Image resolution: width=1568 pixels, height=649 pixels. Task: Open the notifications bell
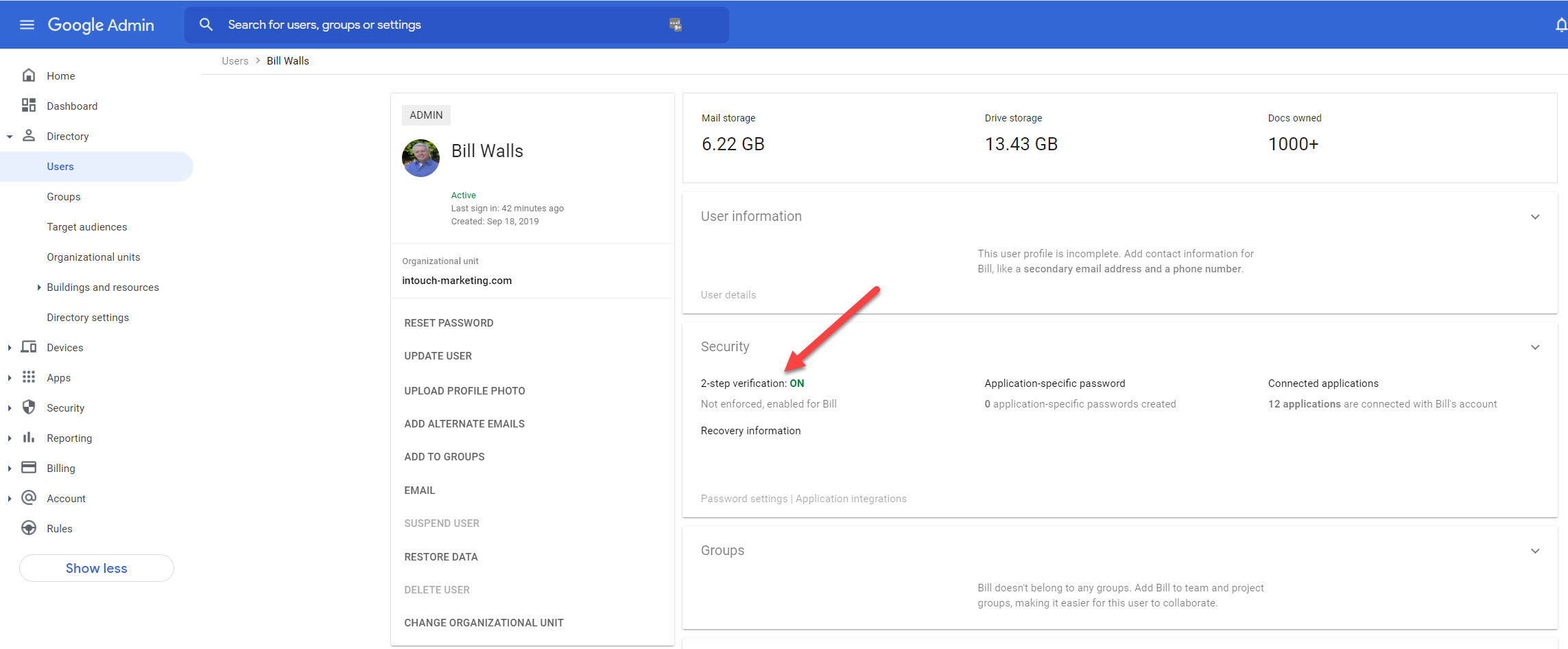(x=1561, y=25)
